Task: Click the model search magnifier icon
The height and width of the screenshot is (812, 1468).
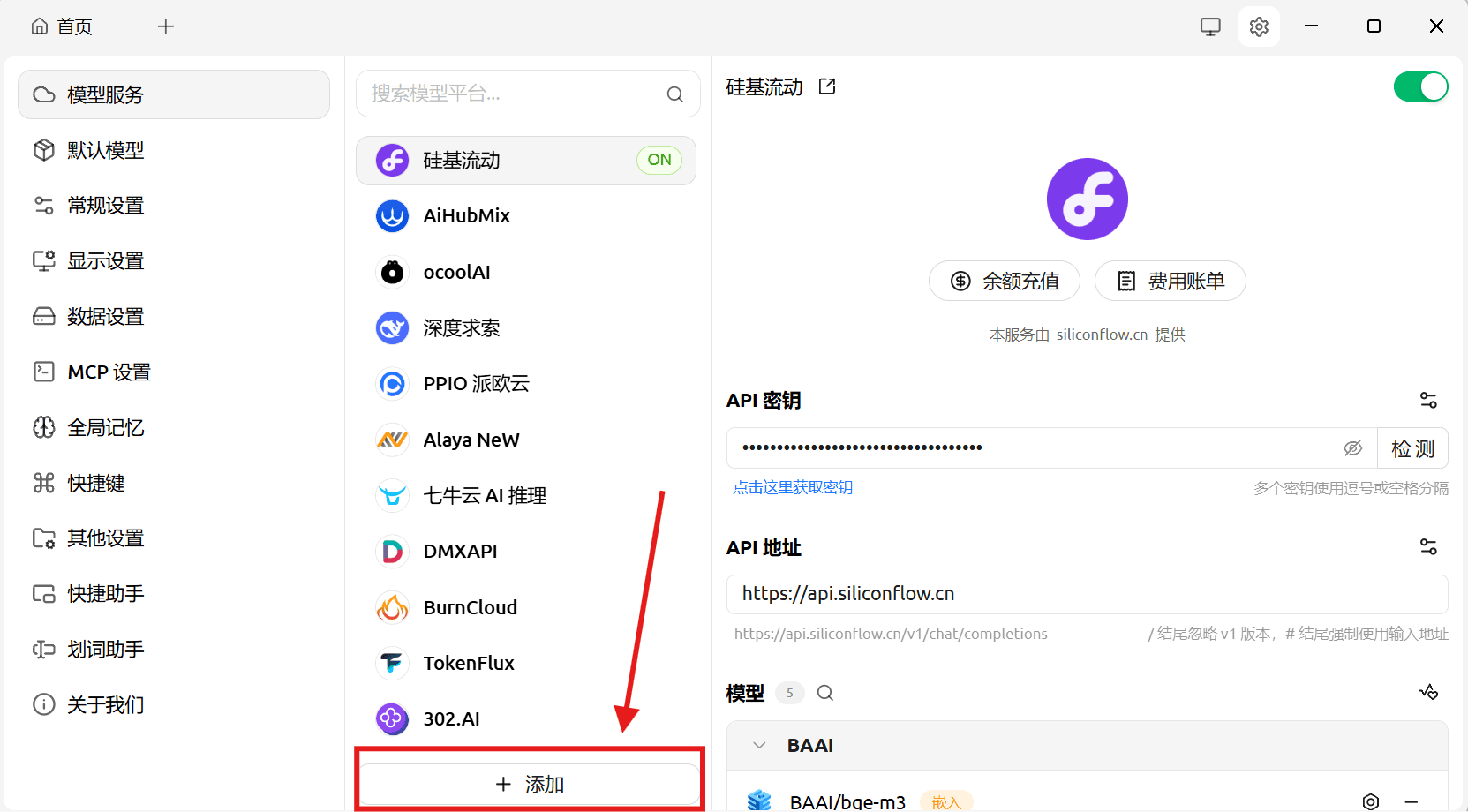Action: [825, 693]
